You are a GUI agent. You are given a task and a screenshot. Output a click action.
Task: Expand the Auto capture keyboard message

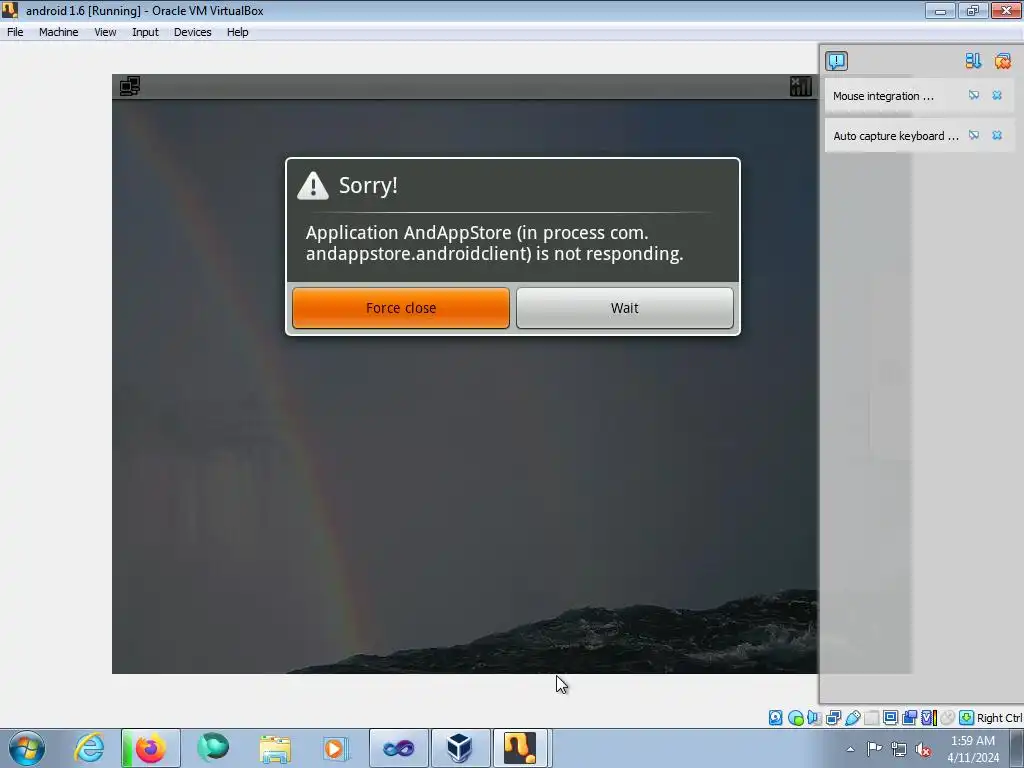coord(895,136)
